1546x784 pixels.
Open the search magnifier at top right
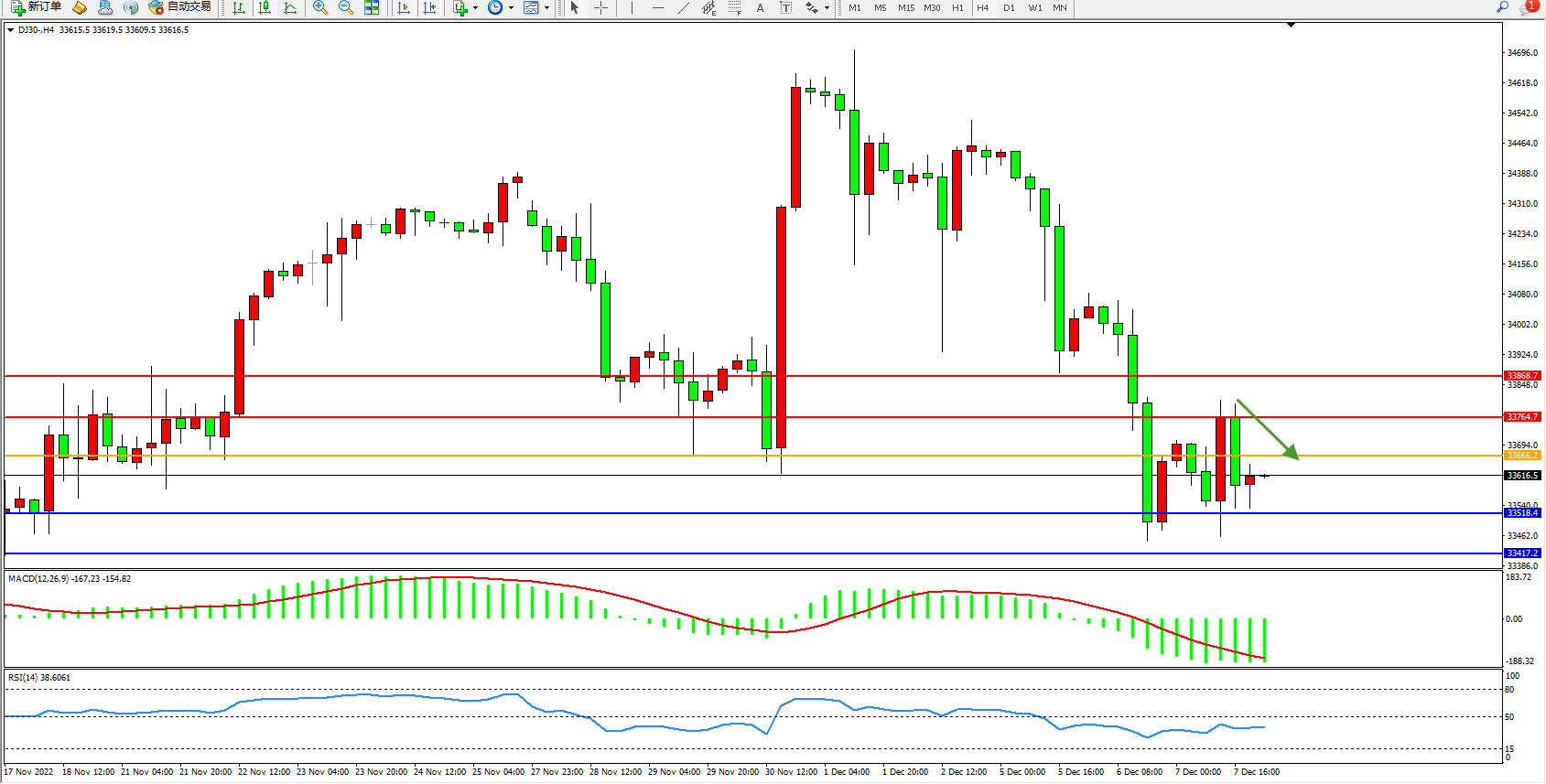pyautogui.click(x=1502, y=7)
